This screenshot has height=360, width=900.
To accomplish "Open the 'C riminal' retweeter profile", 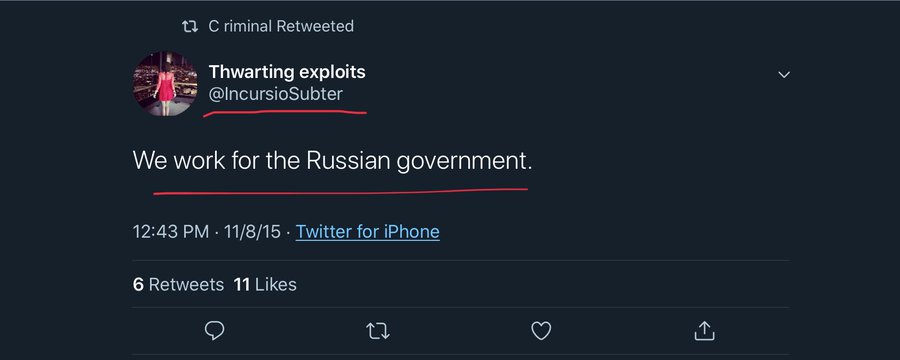I will [240, 26].
